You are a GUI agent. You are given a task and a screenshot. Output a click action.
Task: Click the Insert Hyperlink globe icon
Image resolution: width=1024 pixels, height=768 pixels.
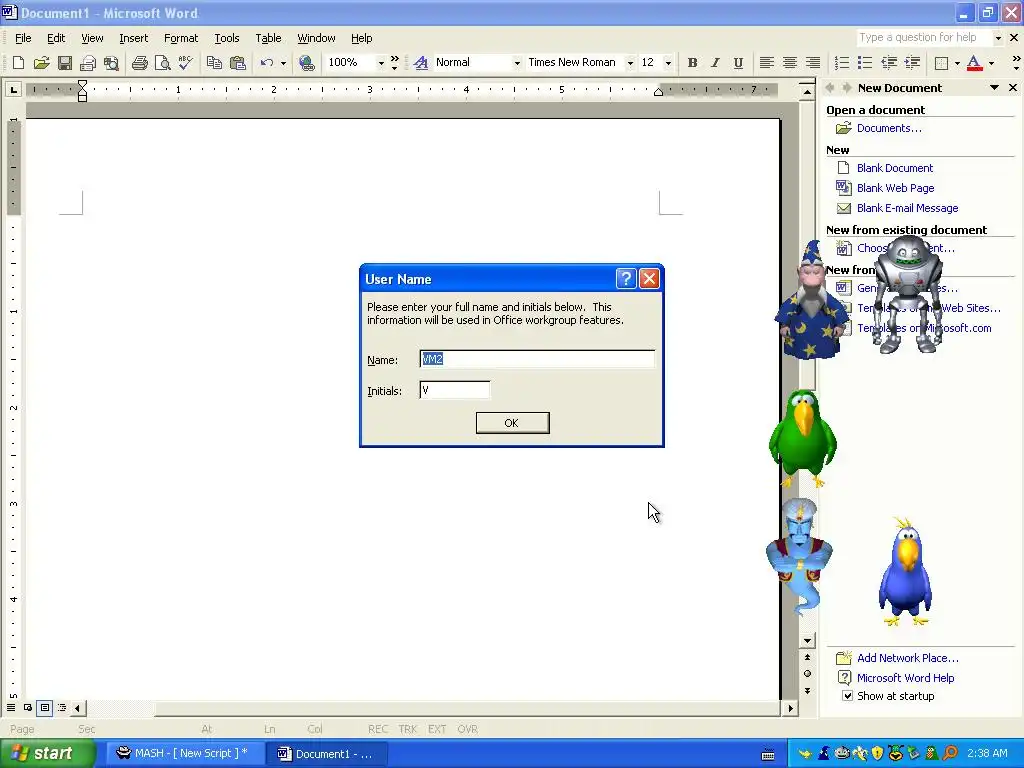pyautogui.click(x=306, y=63)
